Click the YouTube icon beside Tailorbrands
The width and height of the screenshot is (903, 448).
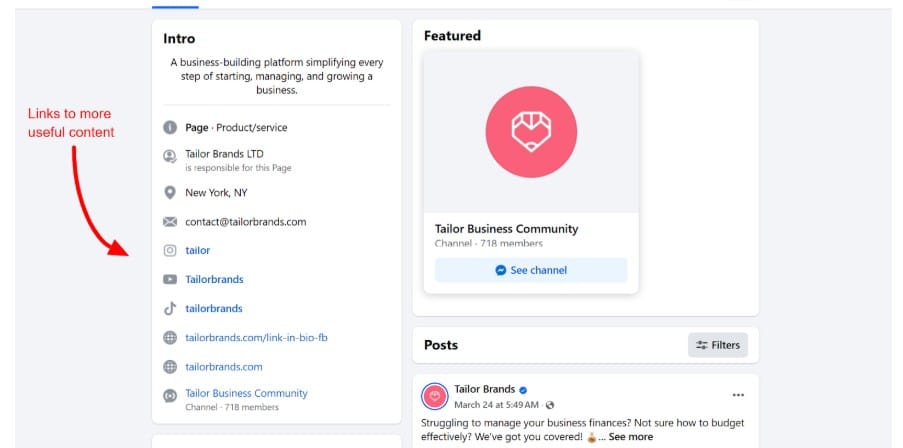(170, 279)
